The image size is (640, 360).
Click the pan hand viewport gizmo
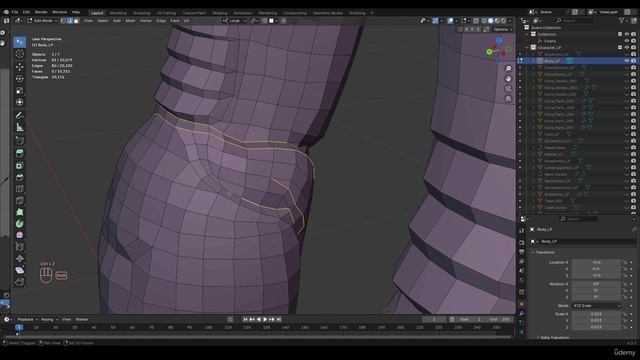(508, 78)
